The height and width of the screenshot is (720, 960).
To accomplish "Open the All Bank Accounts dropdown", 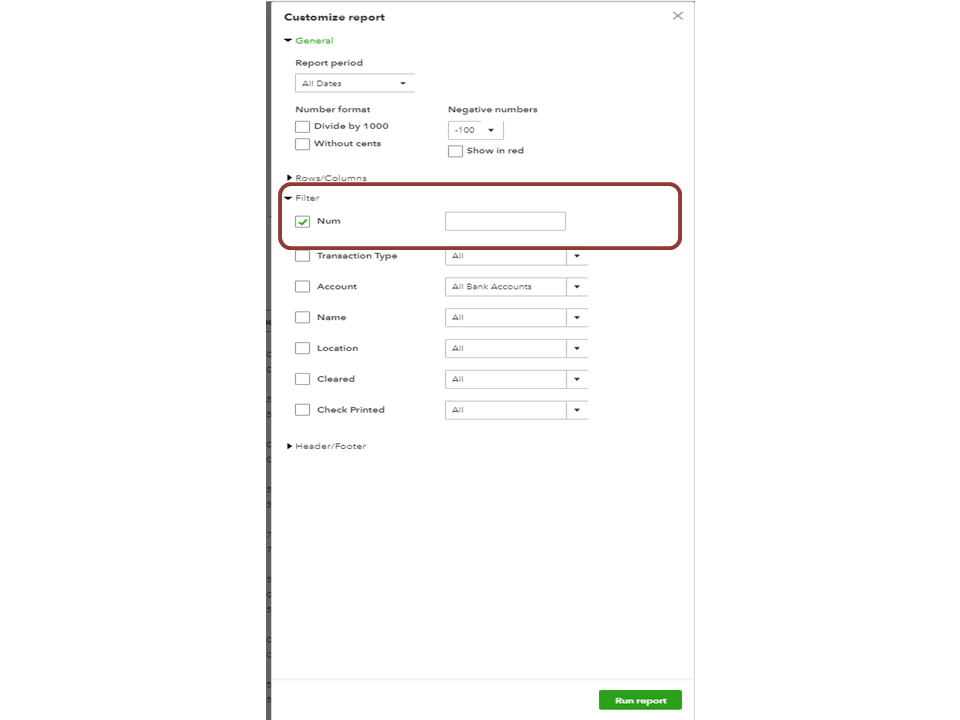I will [576, 287].
